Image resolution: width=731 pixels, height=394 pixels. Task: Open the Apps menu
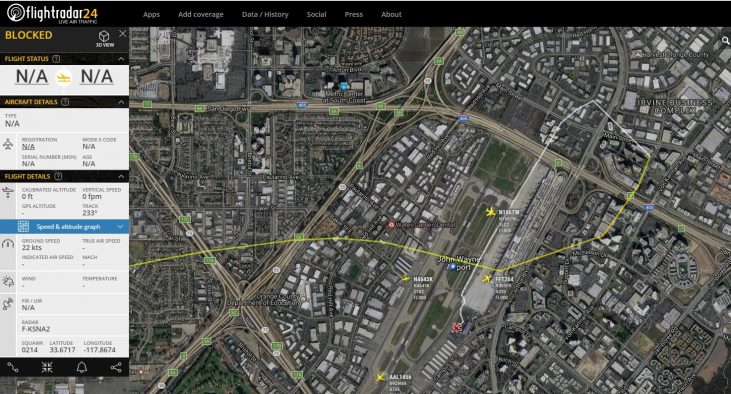[151, 14]
